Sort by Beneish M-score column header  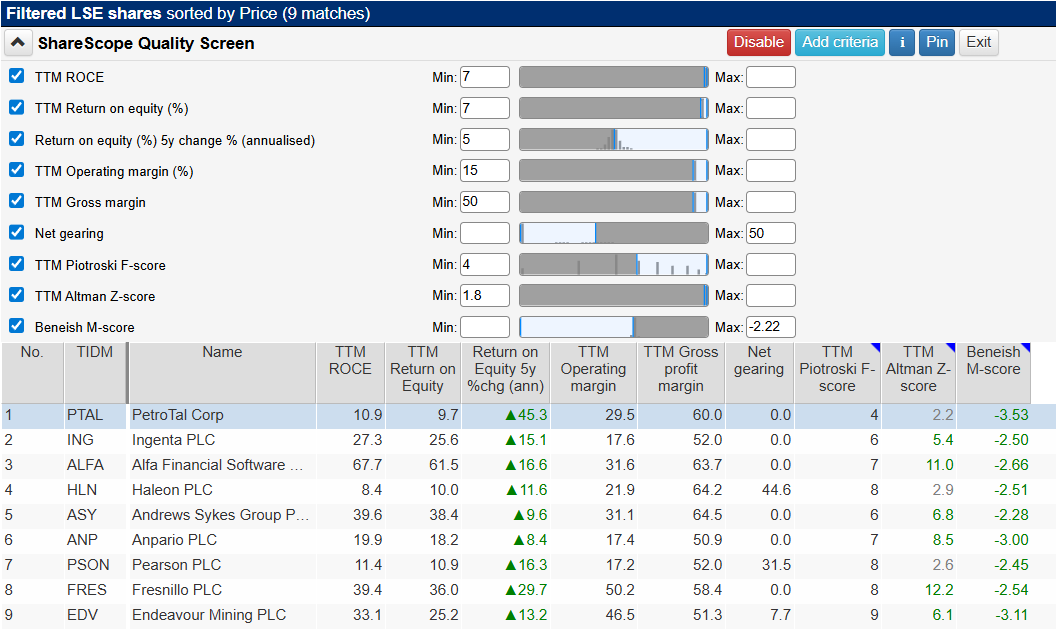pyautogui.click(x=993, y=373)
